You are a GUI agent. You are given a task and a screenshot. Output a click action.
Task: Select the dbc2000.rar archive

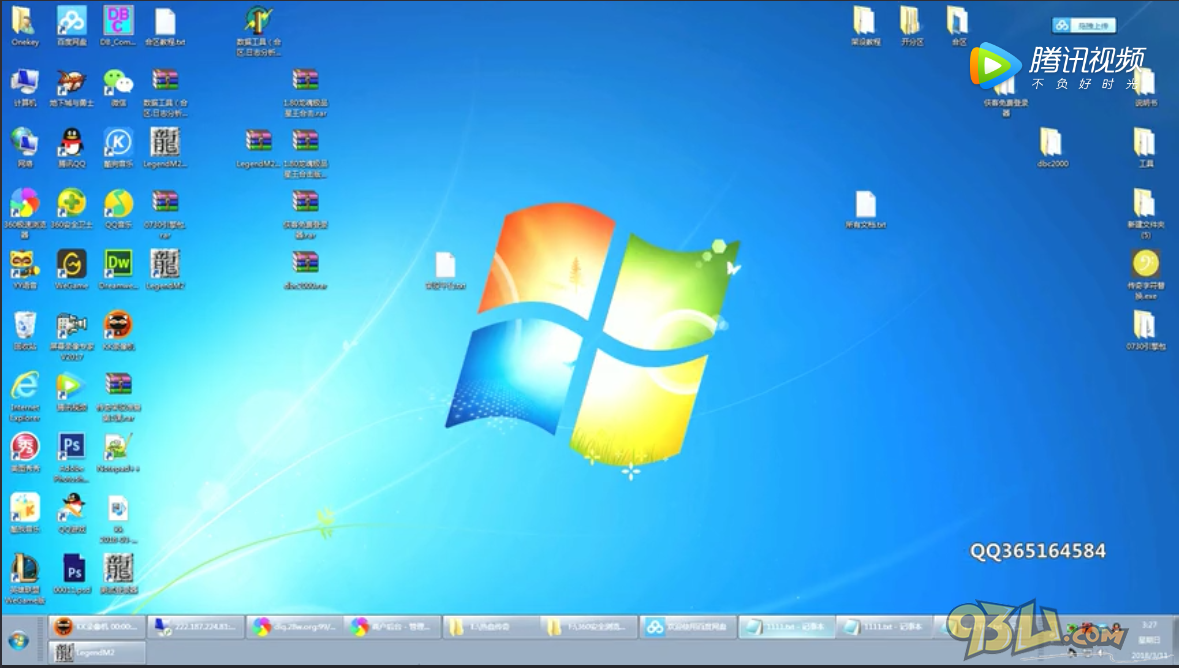click(x=305, y=270)
